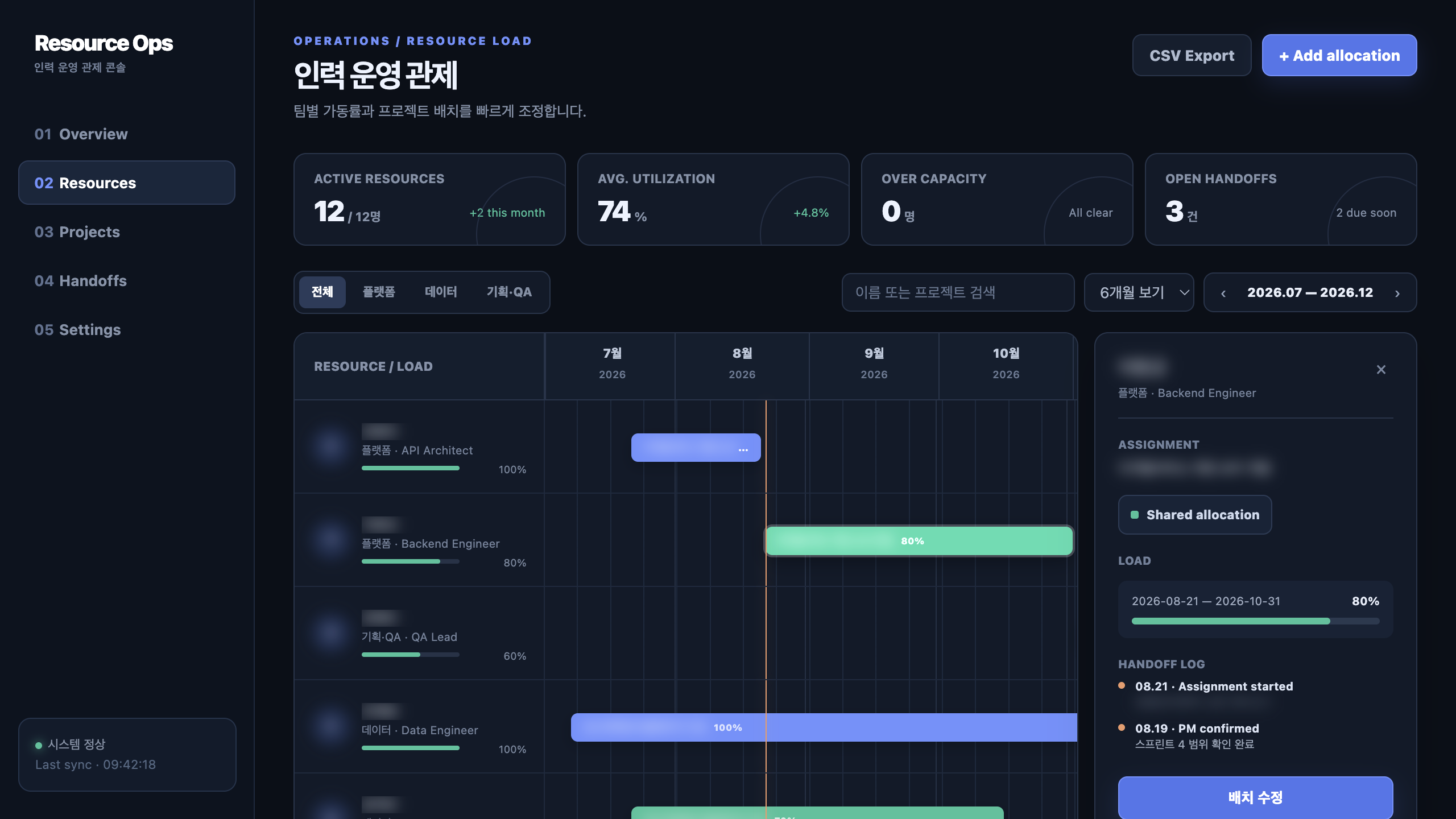Viewport: 1456px width, 819px height.
Task: Open the 6개월 보기 view dropdown
Action: [1139, 292]
